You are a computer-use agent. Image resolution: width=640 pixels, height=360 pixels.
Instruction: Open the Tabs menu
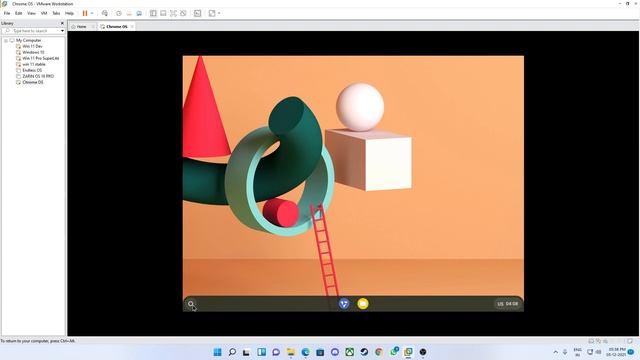56,13
